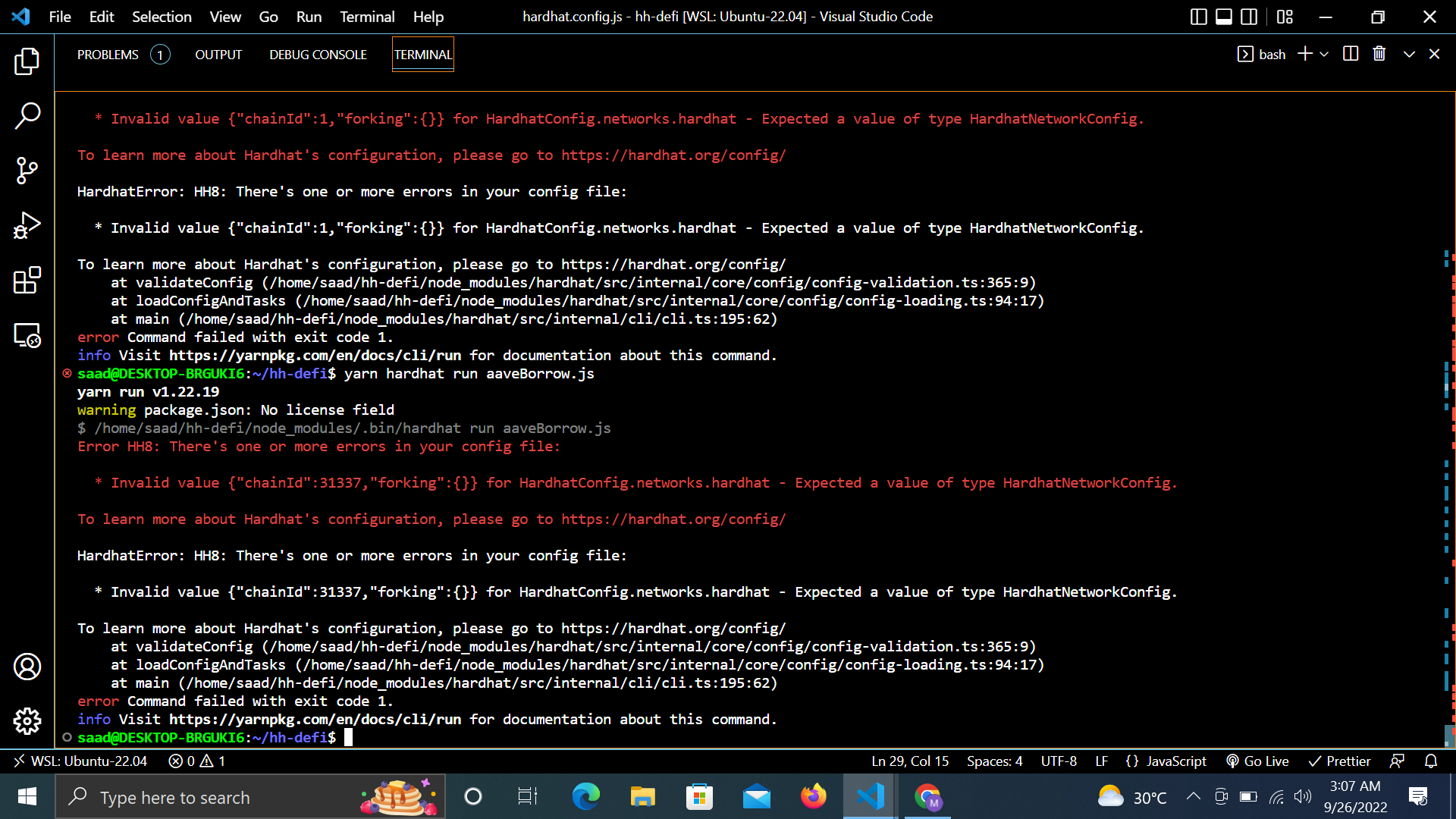Open the Terminal menu

367,17
